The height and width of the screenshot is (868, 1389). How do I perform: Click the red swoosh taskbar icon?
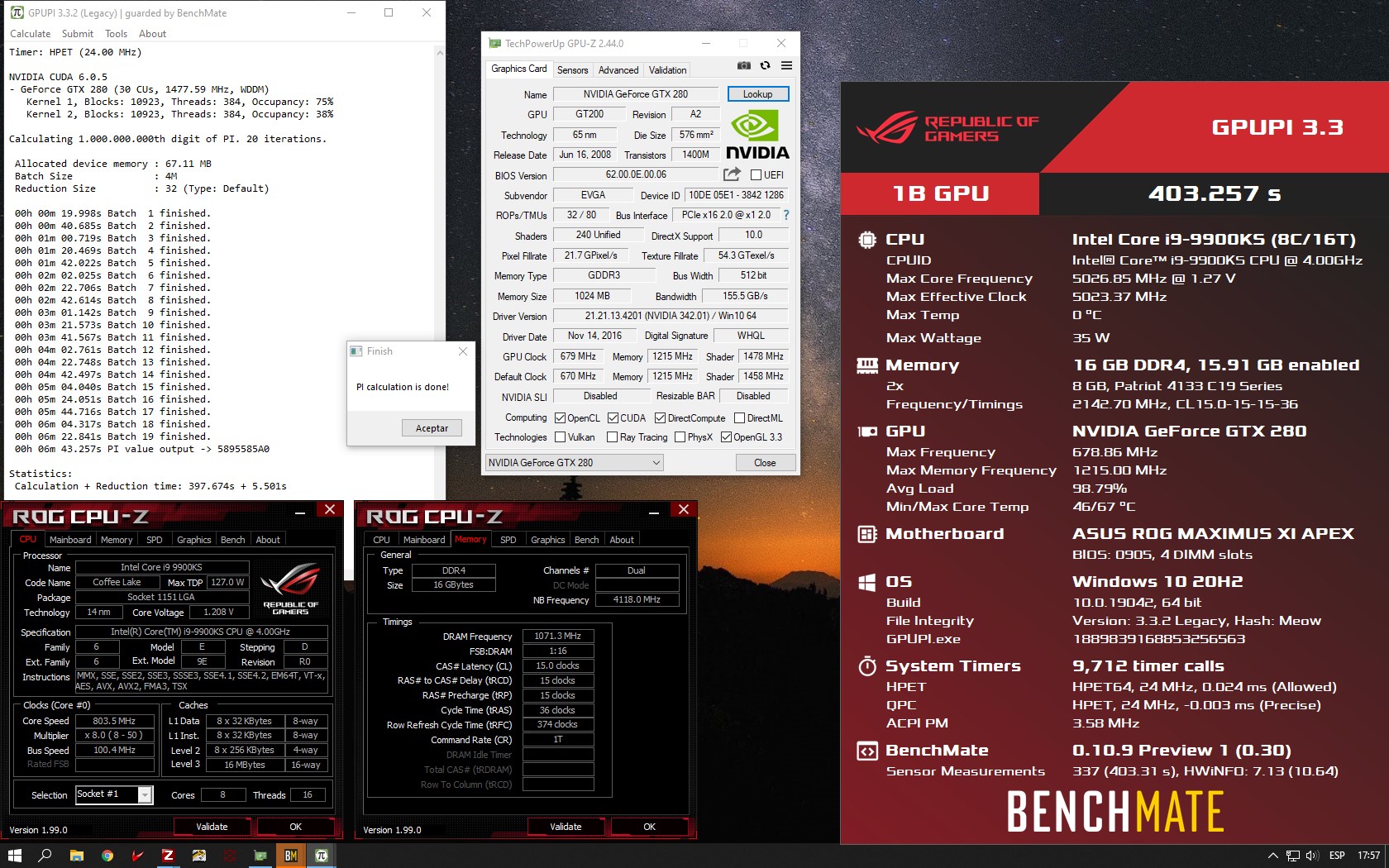click(x=137, y=856)
